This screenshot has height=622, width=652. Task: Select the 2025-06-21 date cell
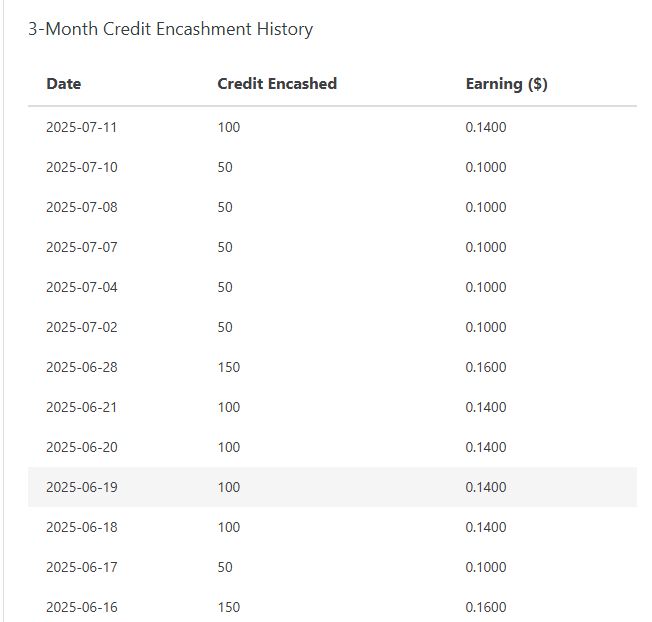coord(81,407)
